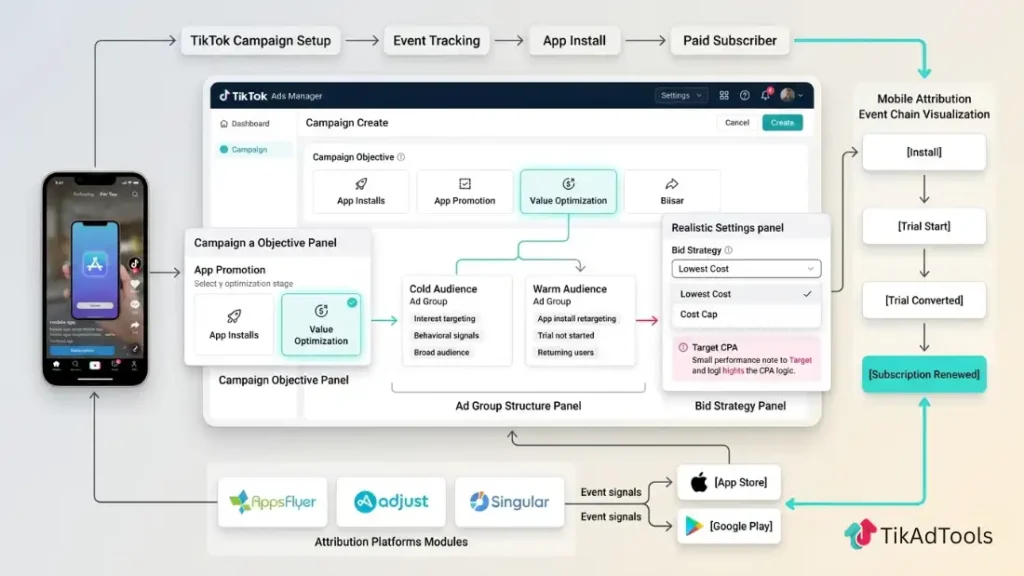Click the App Promotion objective icon
The width and height of the screenshot is (1024, 576).
tap(464, 186)
